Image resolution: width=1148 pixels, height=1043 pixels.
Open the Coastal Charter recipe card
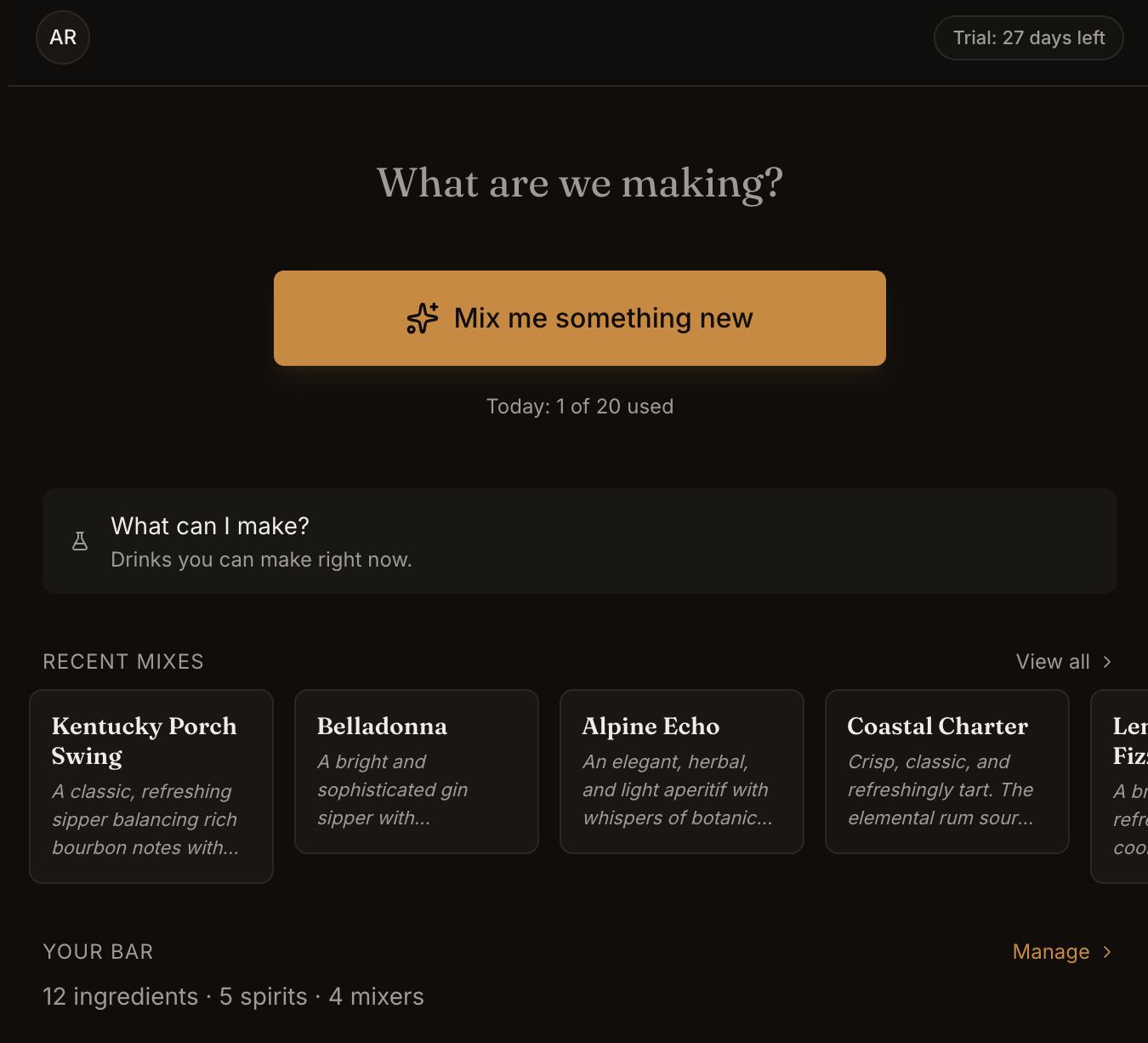(947, 772)
